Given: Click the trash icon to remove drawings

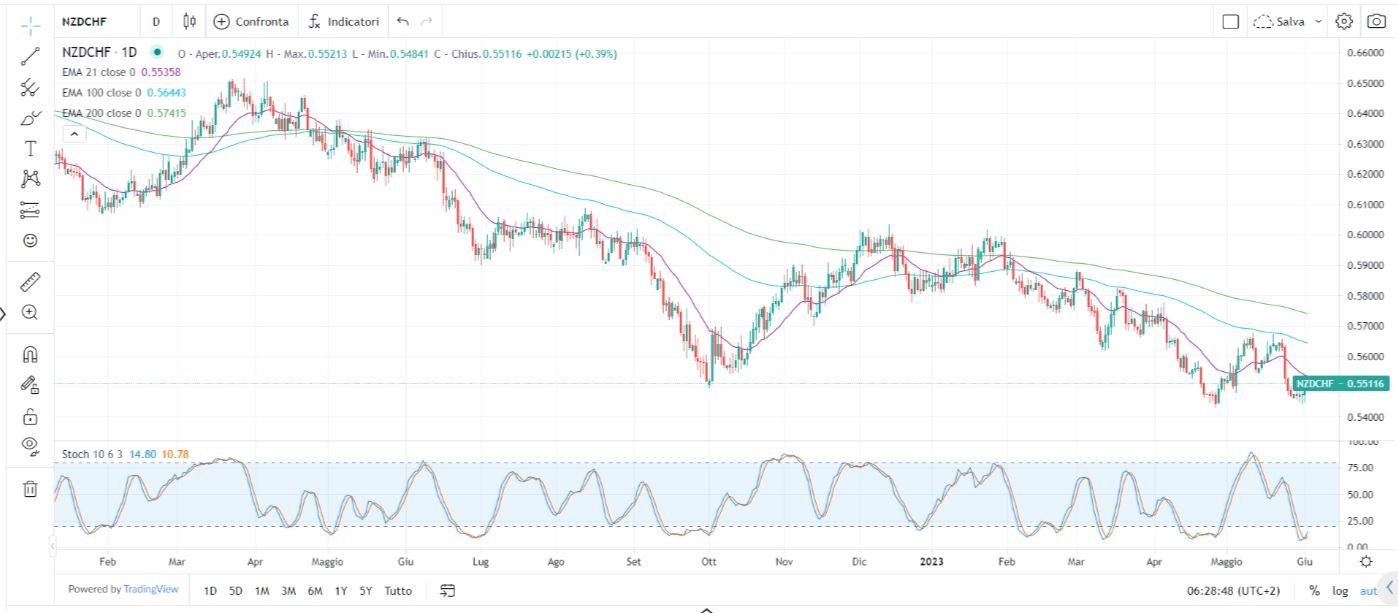Looking at the screenshot, I should tap(30, 489).
